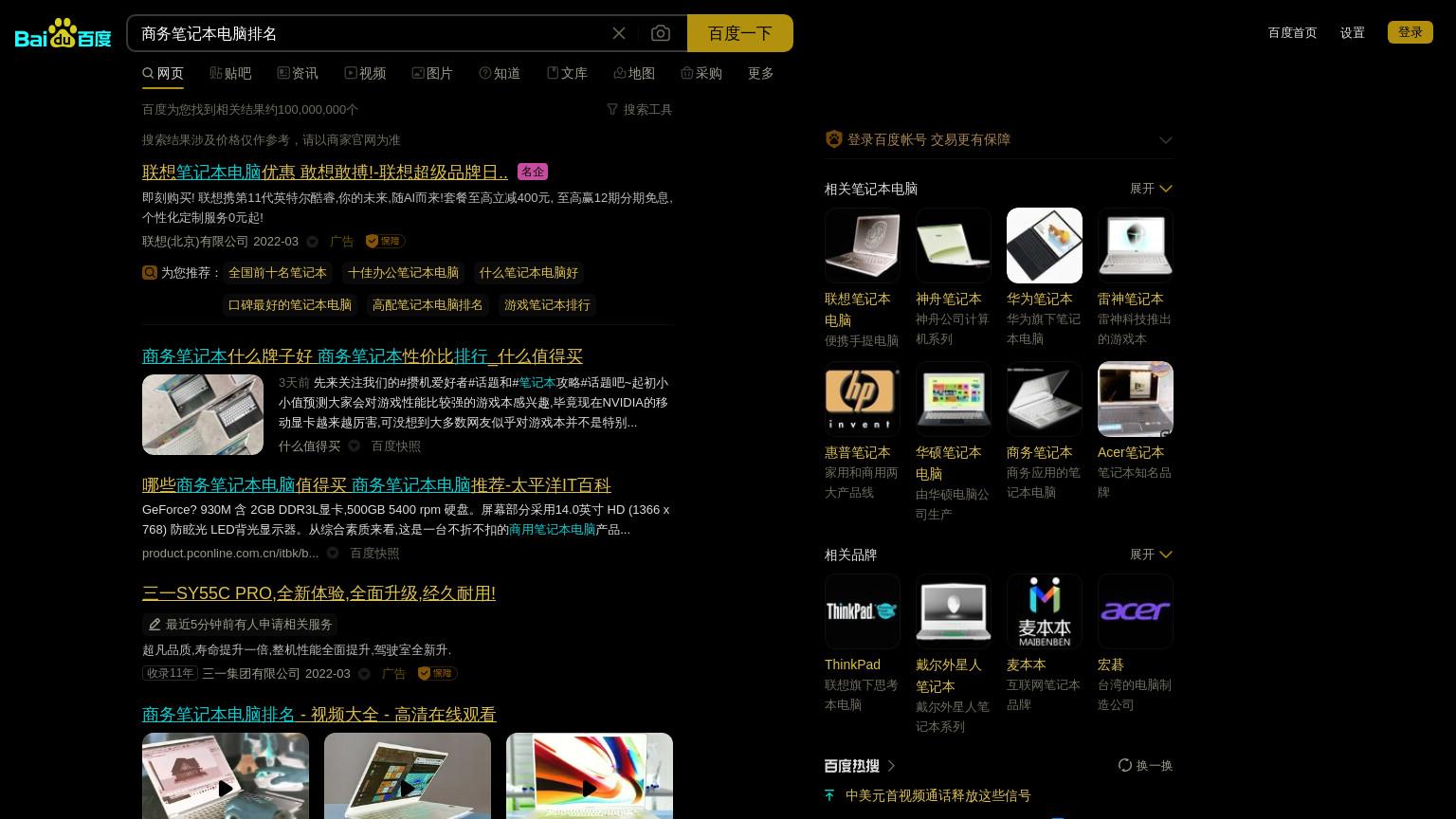Click the 保障 shield badge on Lenovo ad
Image resolution: width=1456 pixels, height=819 pixels.
point(385,241)
